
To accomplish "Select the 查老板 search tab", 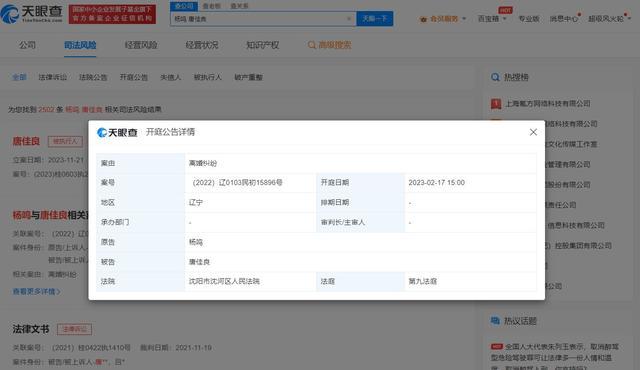I will 211,6.
